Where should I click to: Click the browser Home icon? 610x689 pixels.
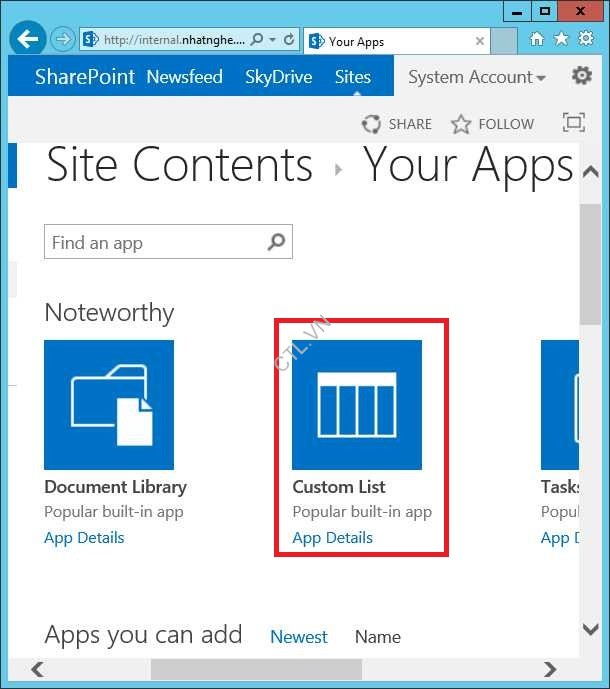point(537,39)
